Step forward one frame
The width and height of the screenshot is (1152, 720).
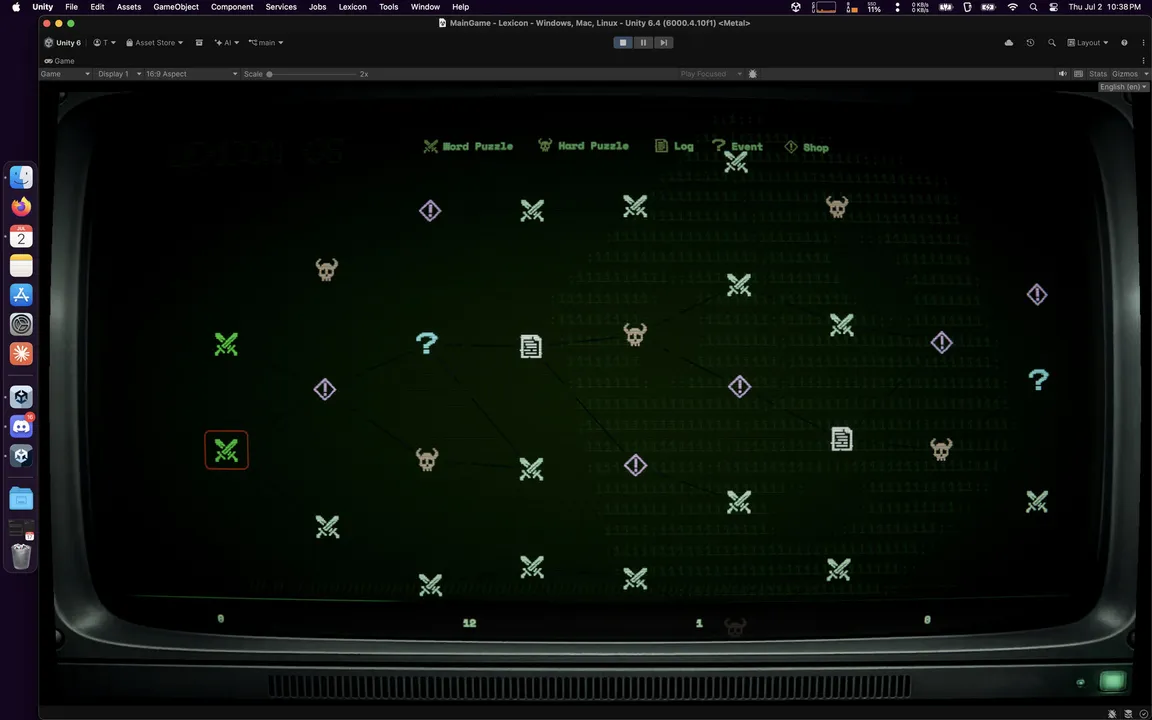[x=663, y=43]
